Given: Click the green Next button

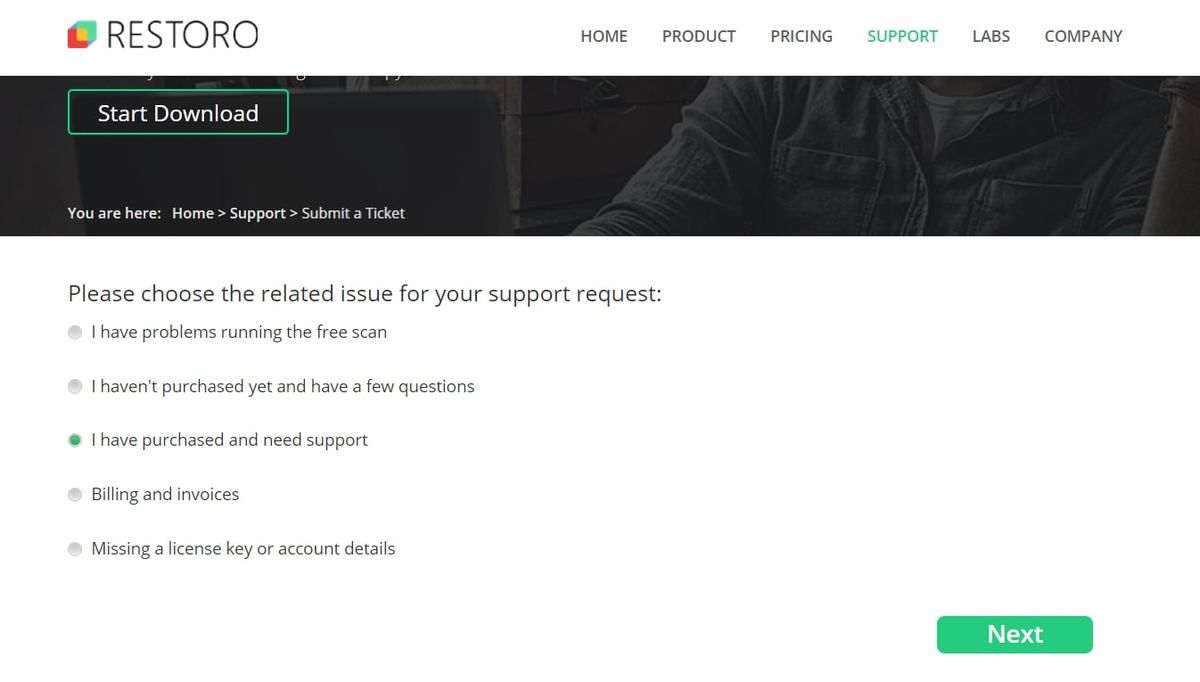Looking at the screenshot, I should 1014,635.
